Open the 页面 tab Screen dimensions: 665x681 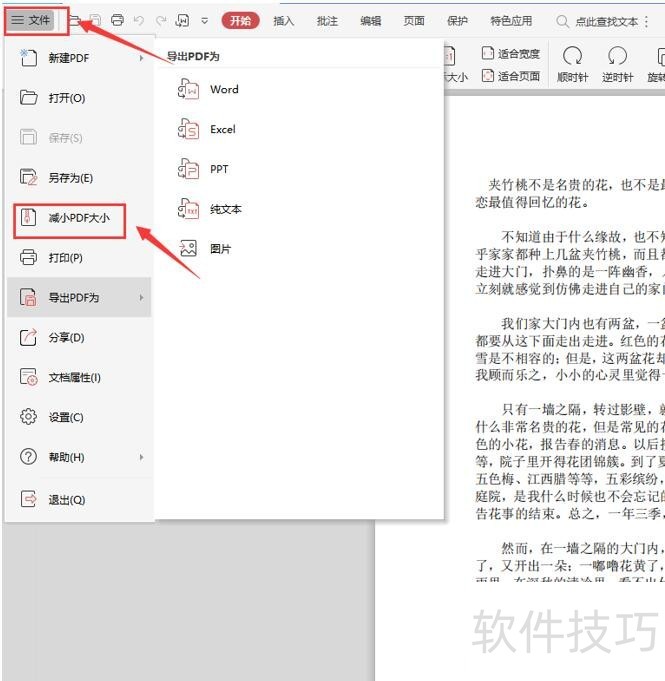pos(414,21)
